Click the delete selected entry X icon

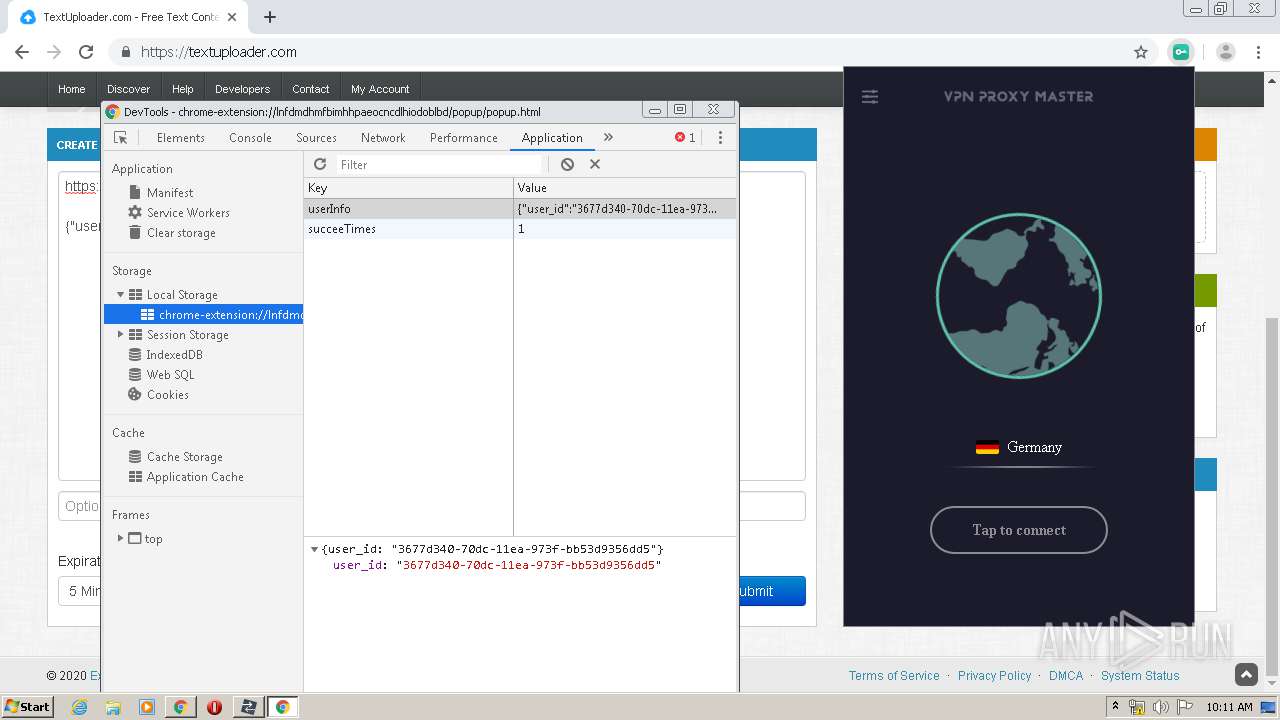595,164
